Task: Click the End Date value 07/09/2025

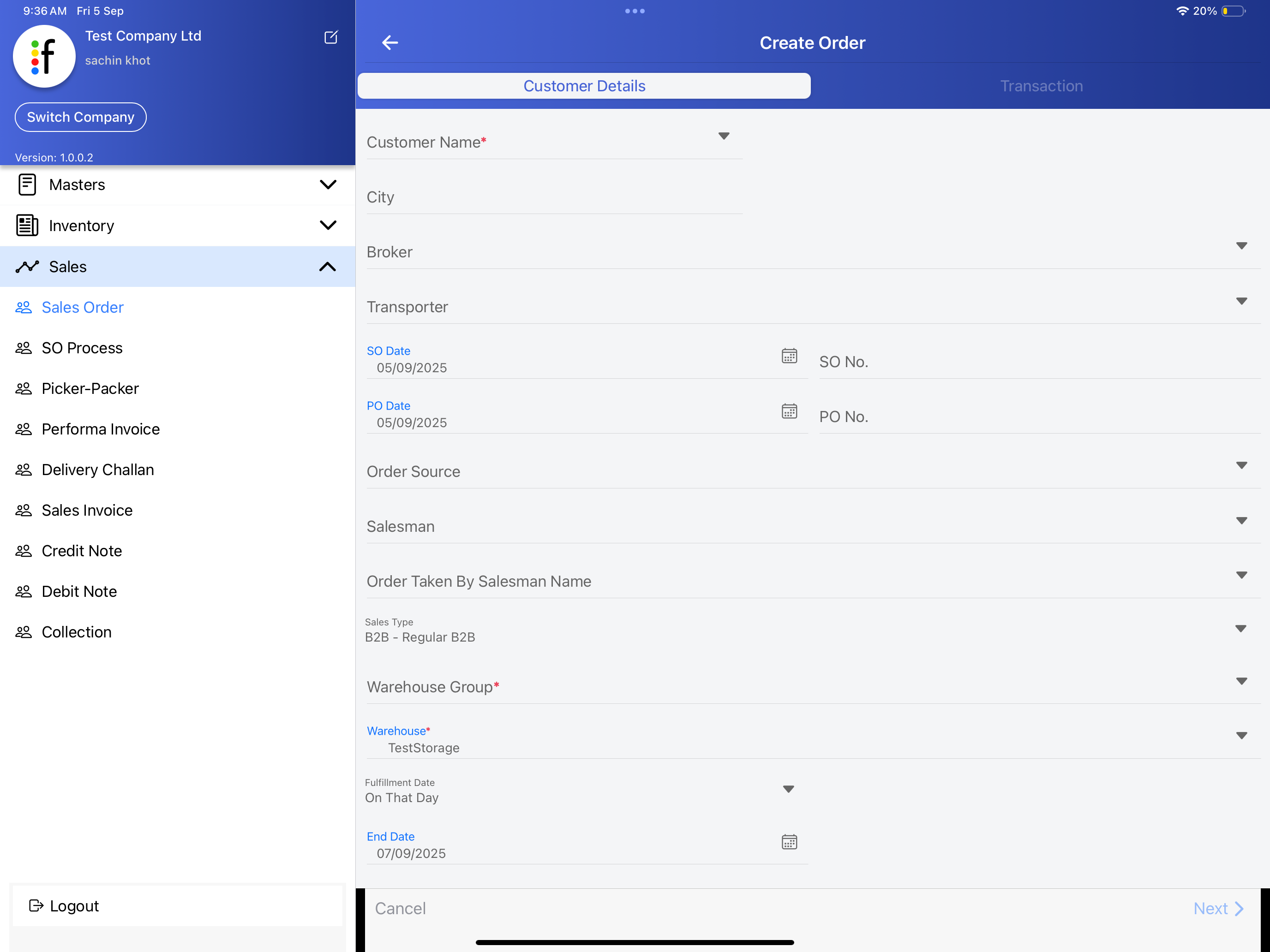Action: tap(411, 853)
